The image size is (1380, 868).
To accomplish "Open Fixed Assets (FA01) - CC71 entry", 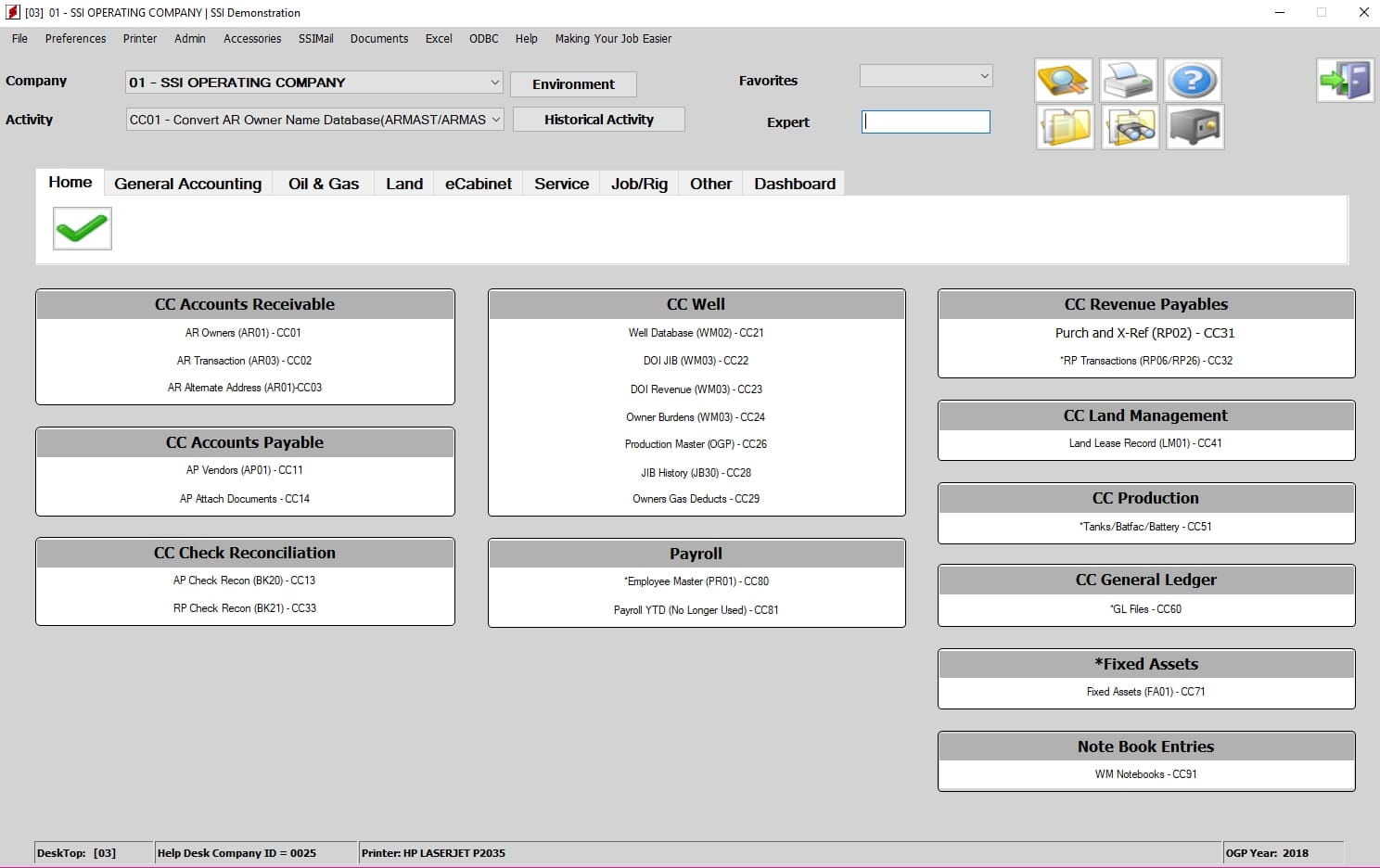I will pos(1145,692).
